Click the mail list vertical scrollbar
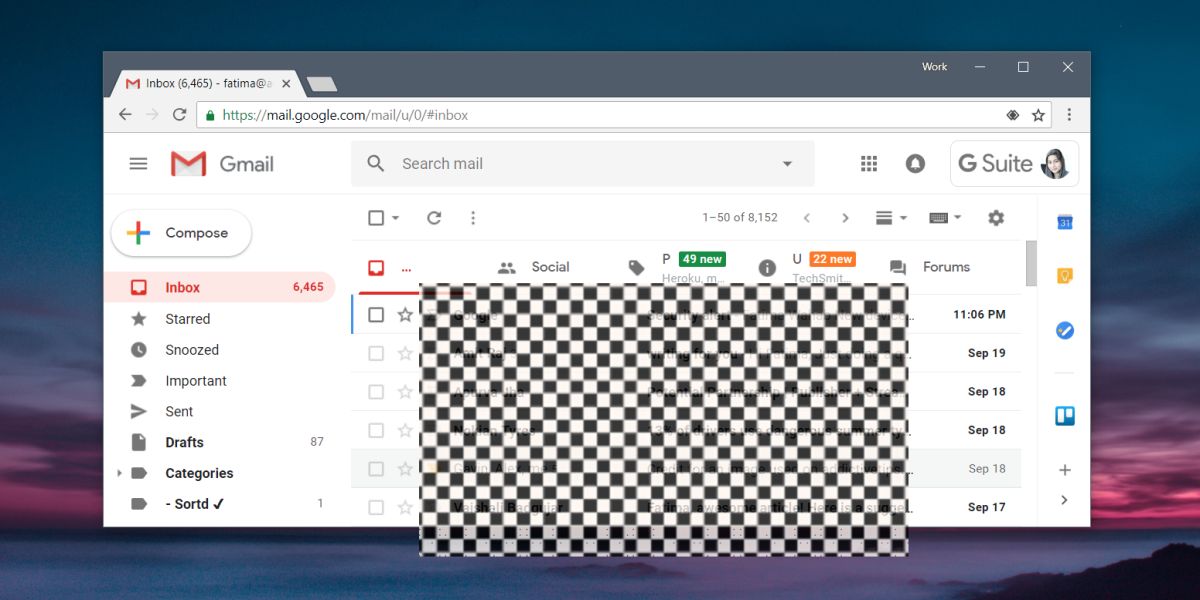Screen dimensions: 1200x600 [x=1031, y=263]
